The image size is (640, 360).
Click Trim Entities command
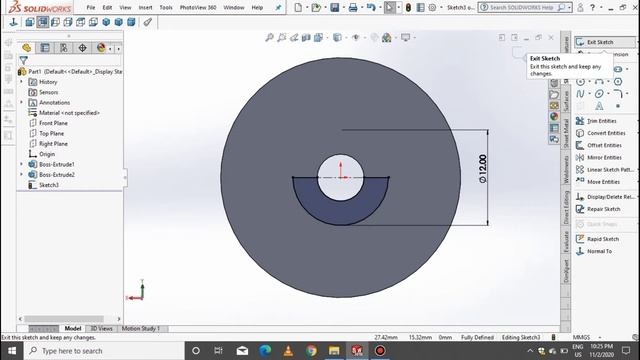point(596,121)
